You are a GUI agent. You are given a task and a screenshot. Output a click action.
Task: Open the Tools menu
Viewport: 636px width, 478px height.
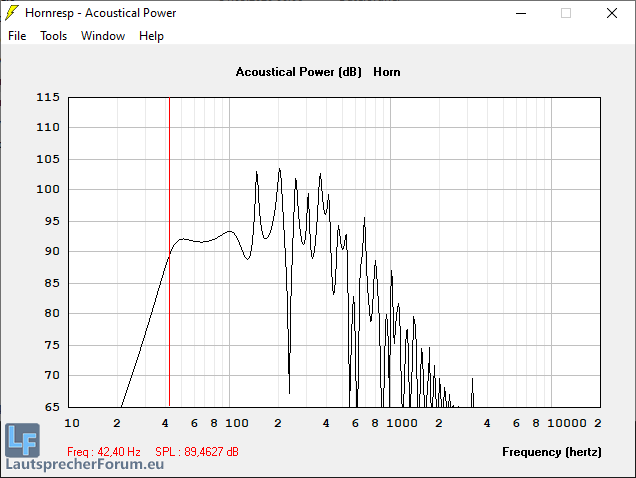(54, 36)
